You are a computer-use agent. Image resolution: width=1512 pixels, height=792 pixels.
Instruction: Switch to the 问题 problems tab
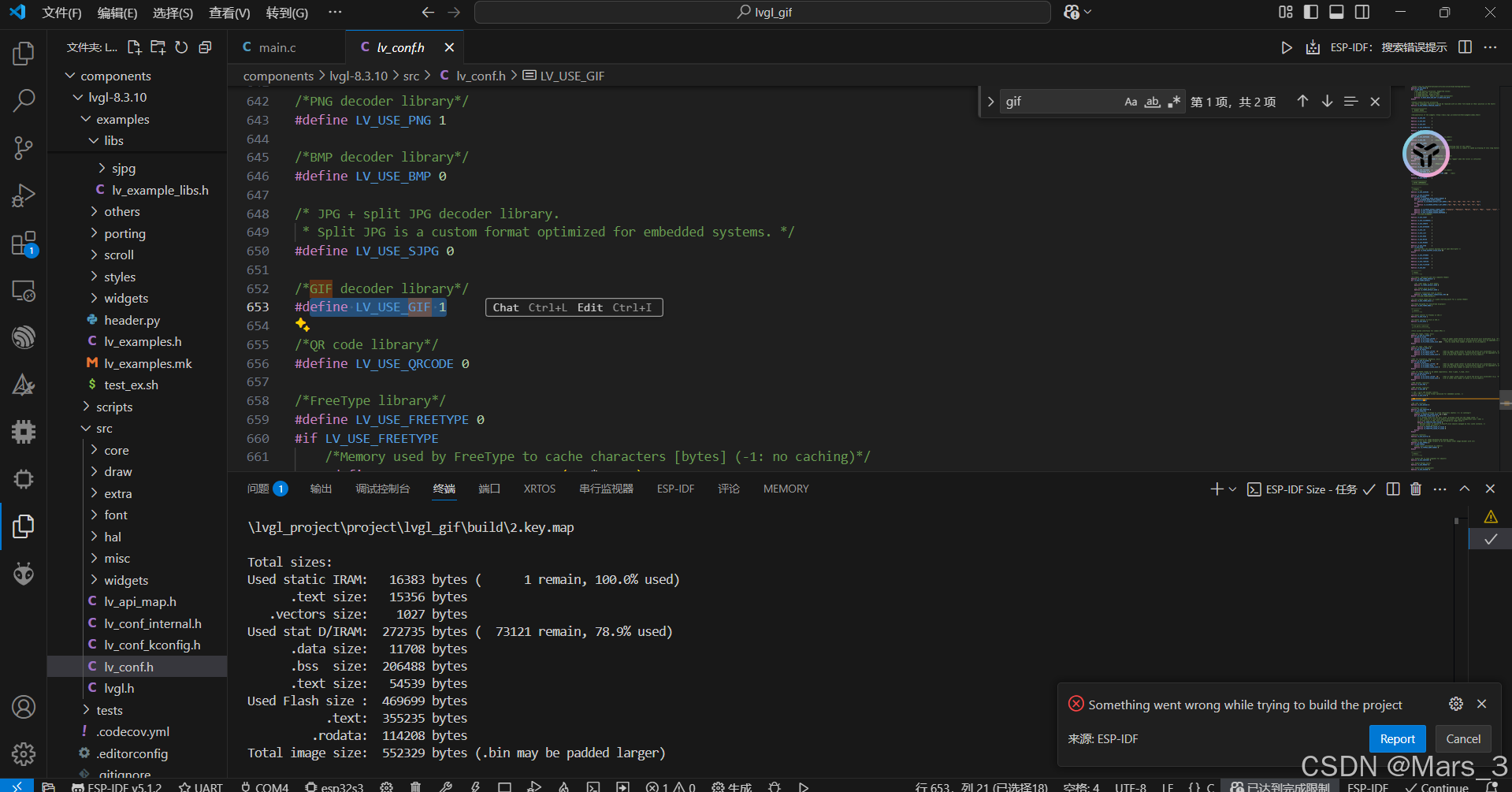tap(266, 489)
